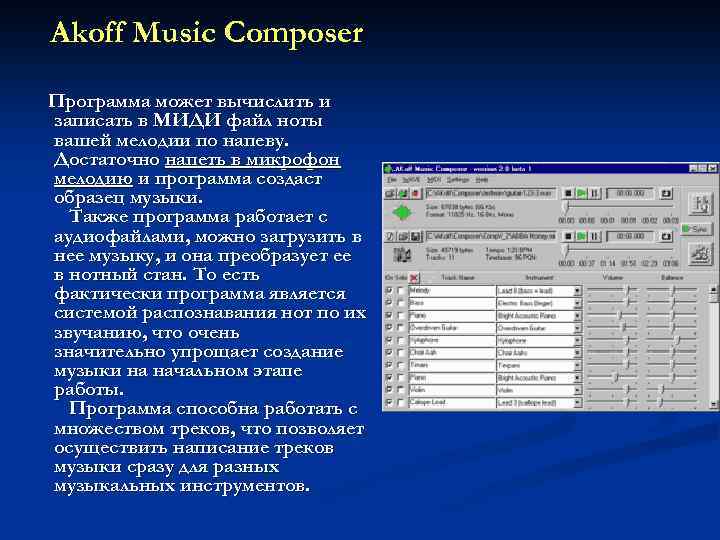This screenshot has width=720, height=540.
Task: Click the wave file time display
Action: pos(630,193)
